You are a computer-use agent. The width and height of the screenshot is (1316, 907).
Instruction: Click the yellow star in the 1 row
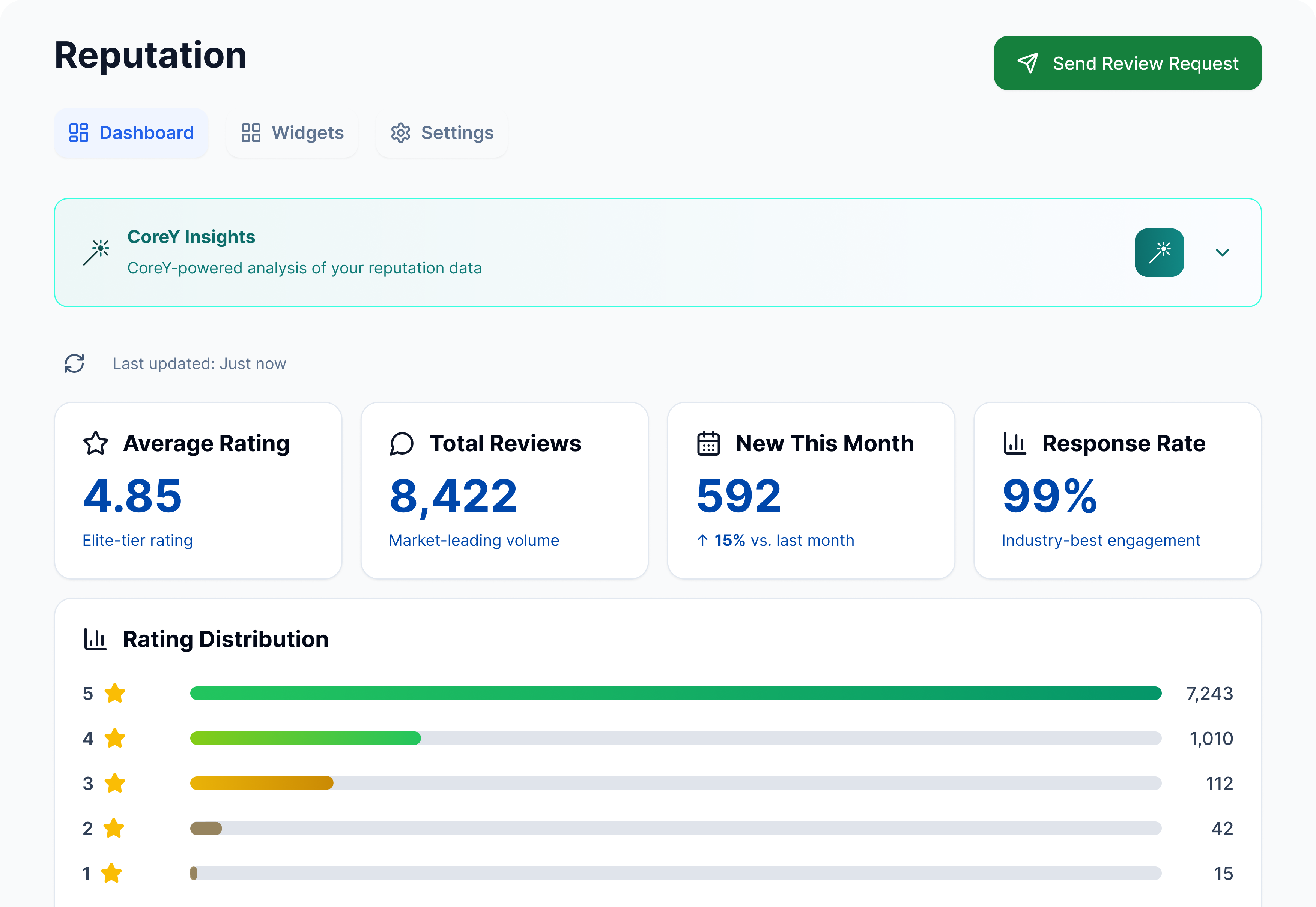[x=112, y=874]
